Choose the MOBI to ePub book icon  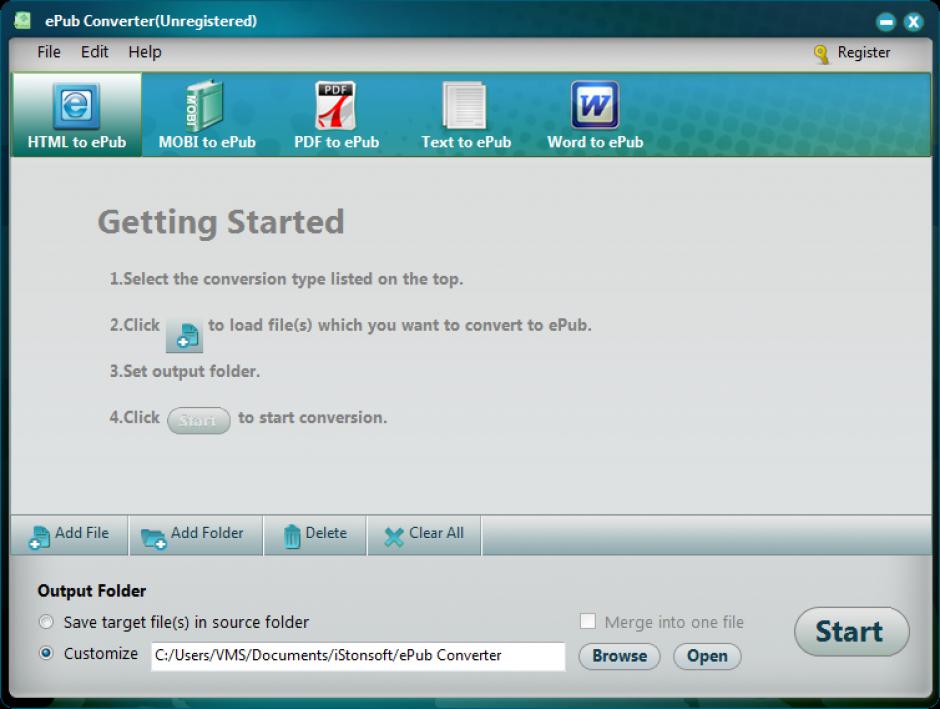click(x=203, y=105)
